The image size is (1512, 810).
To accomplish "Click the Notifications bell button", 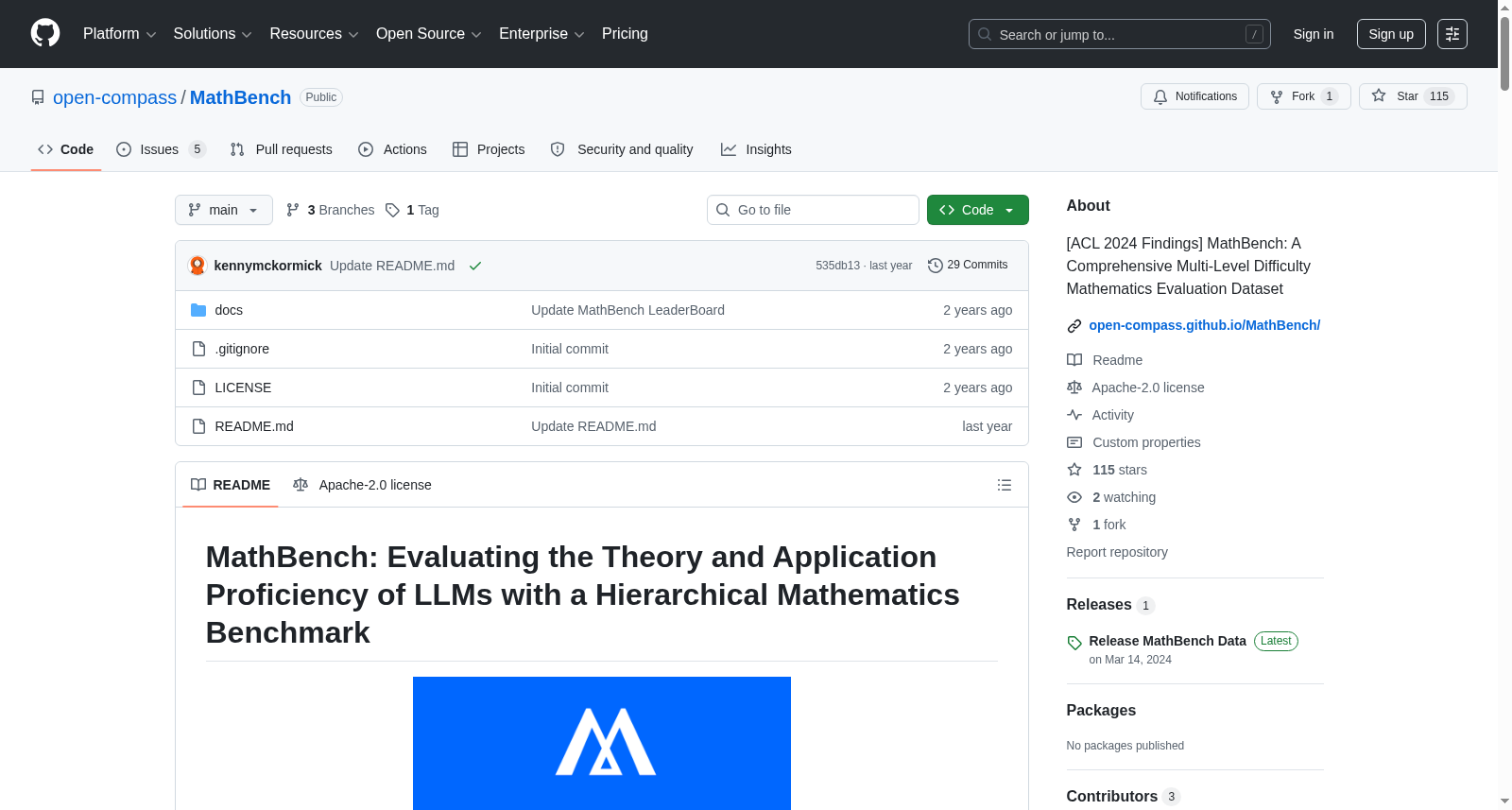I will pyautogui.click(x=1194, y=96).
